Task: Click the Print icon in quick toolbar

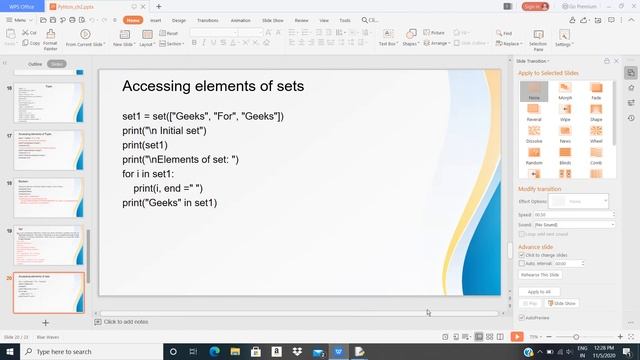Action: pos(72,20)
